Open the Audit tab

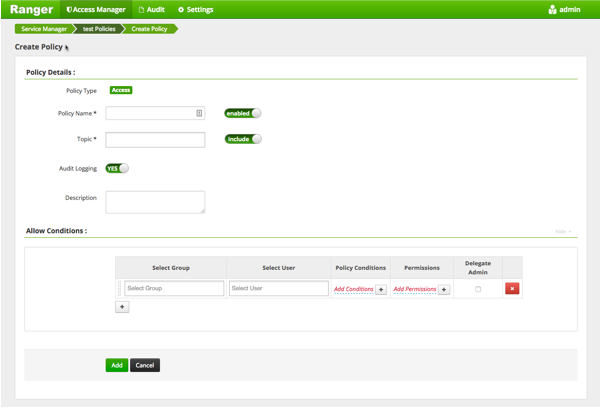coord(151,9)
